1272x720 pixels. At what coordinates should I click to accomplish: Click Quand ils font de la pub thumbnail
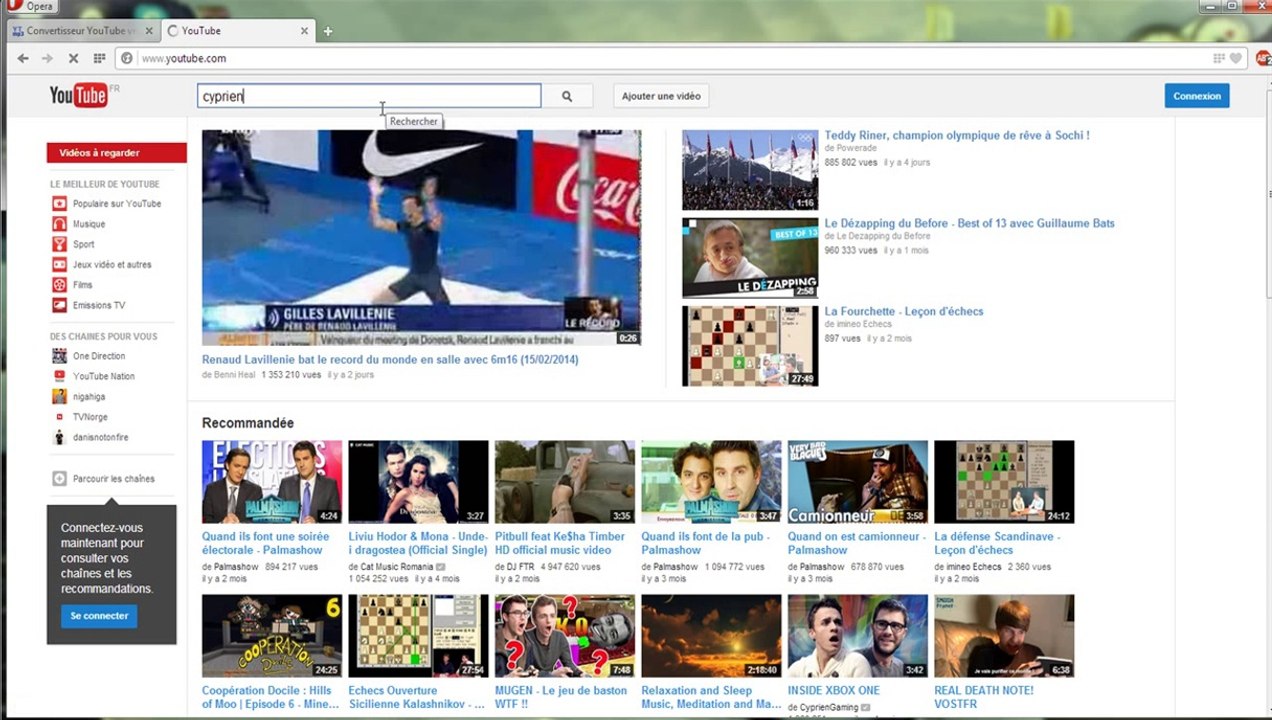711,482
